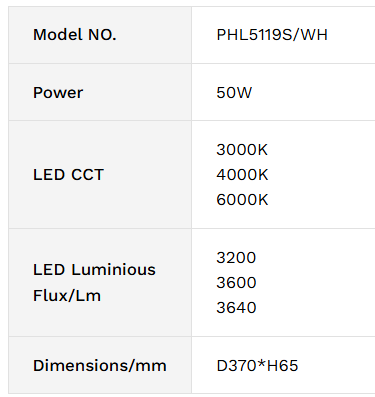This screenshot has width=375, height=397.
Task: Select the 3600 lumen value
Action: pyautogui.click(x=236, y=283)
